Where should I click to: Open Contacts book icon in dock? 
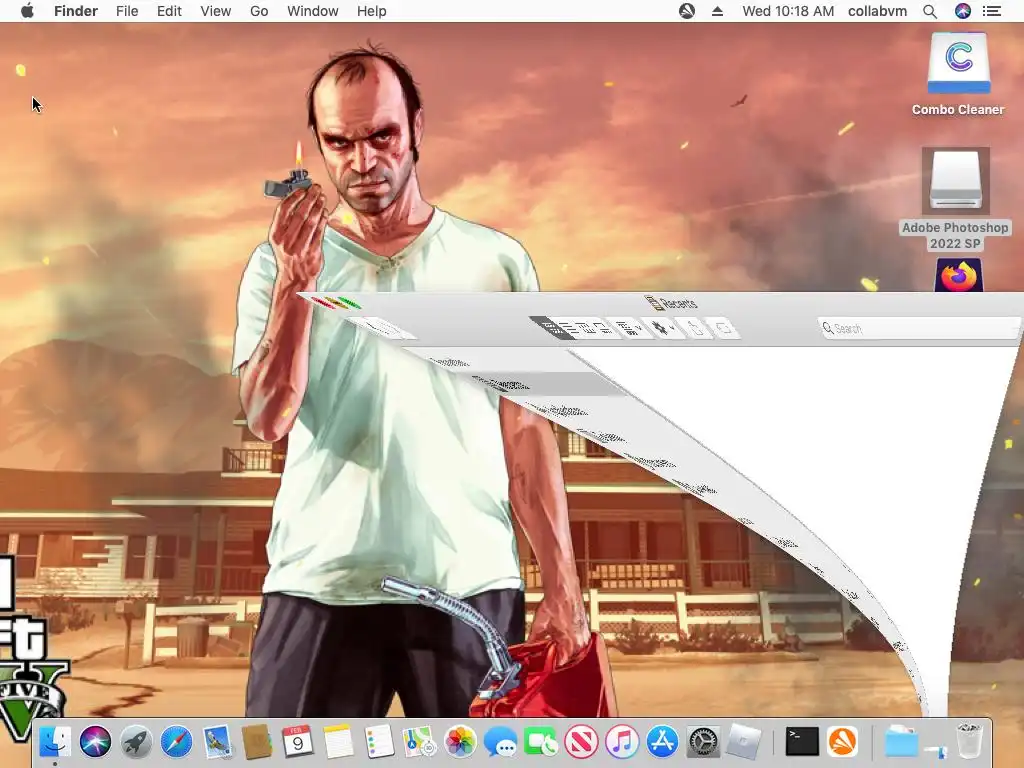[x=257, y=742]
